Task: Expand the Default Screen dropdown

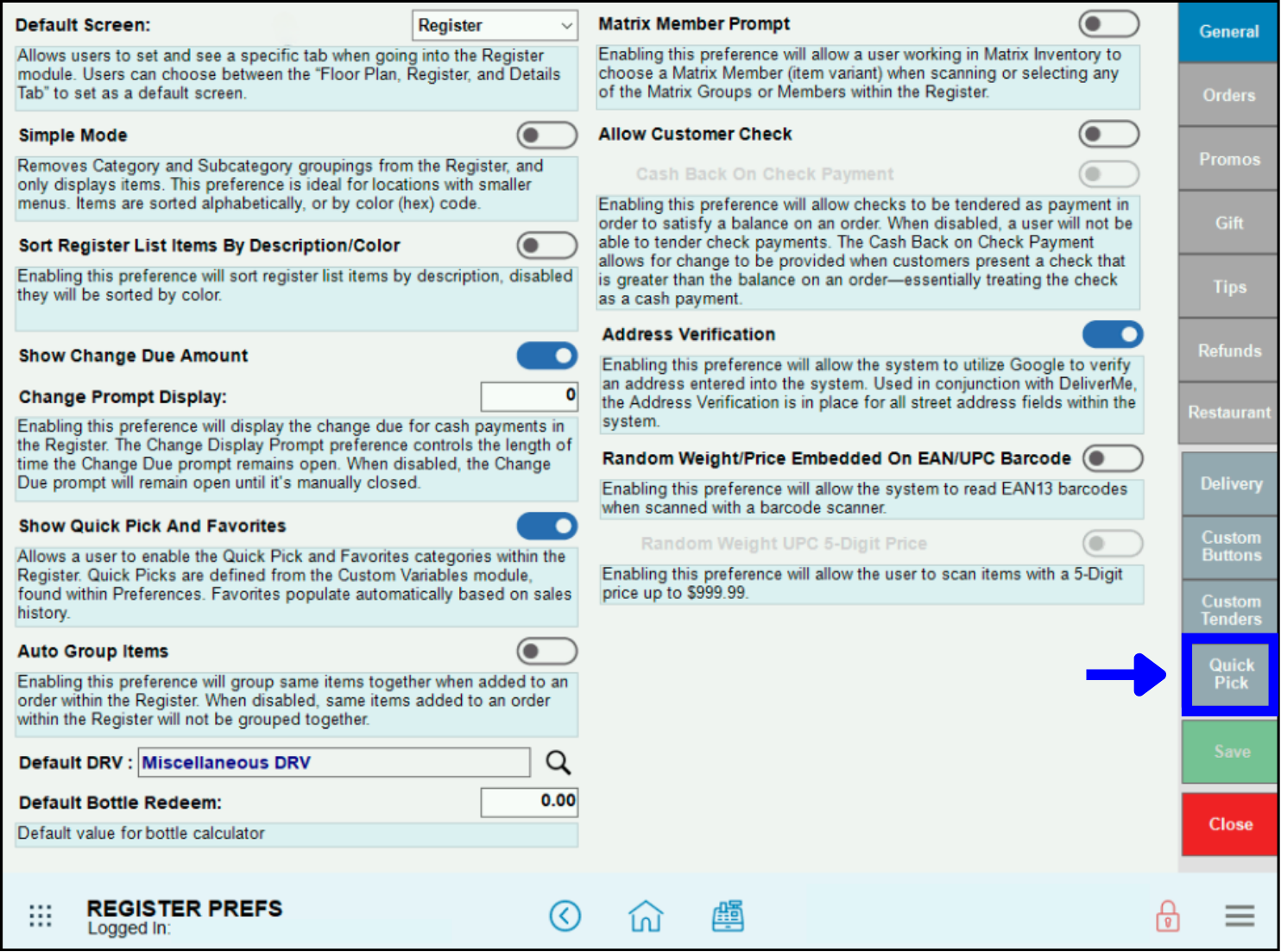Action: [495, 26]
